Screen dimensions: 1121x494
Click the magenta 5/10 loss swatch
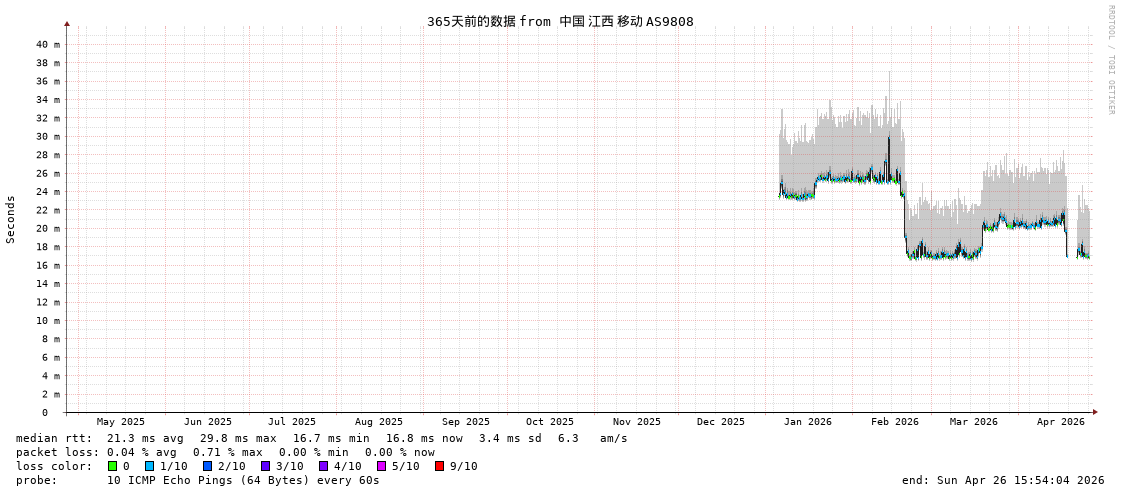381,466
